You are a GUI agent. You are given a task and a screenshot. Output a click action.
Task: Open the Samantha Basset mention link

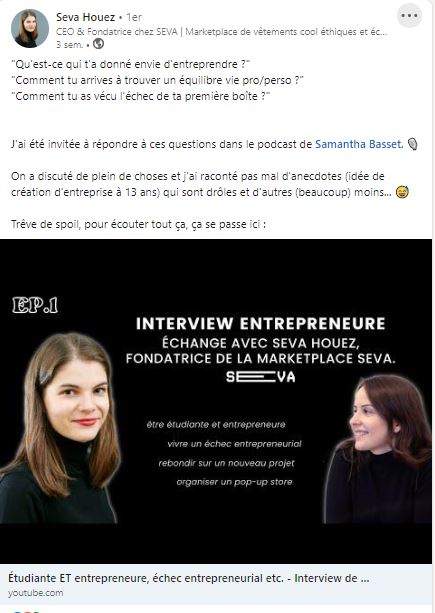(358, 144)
